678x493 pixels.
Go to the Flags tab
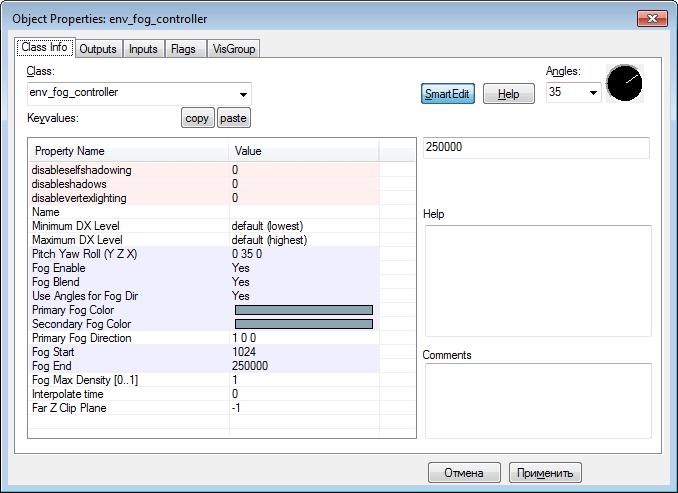tap(183, 49)
